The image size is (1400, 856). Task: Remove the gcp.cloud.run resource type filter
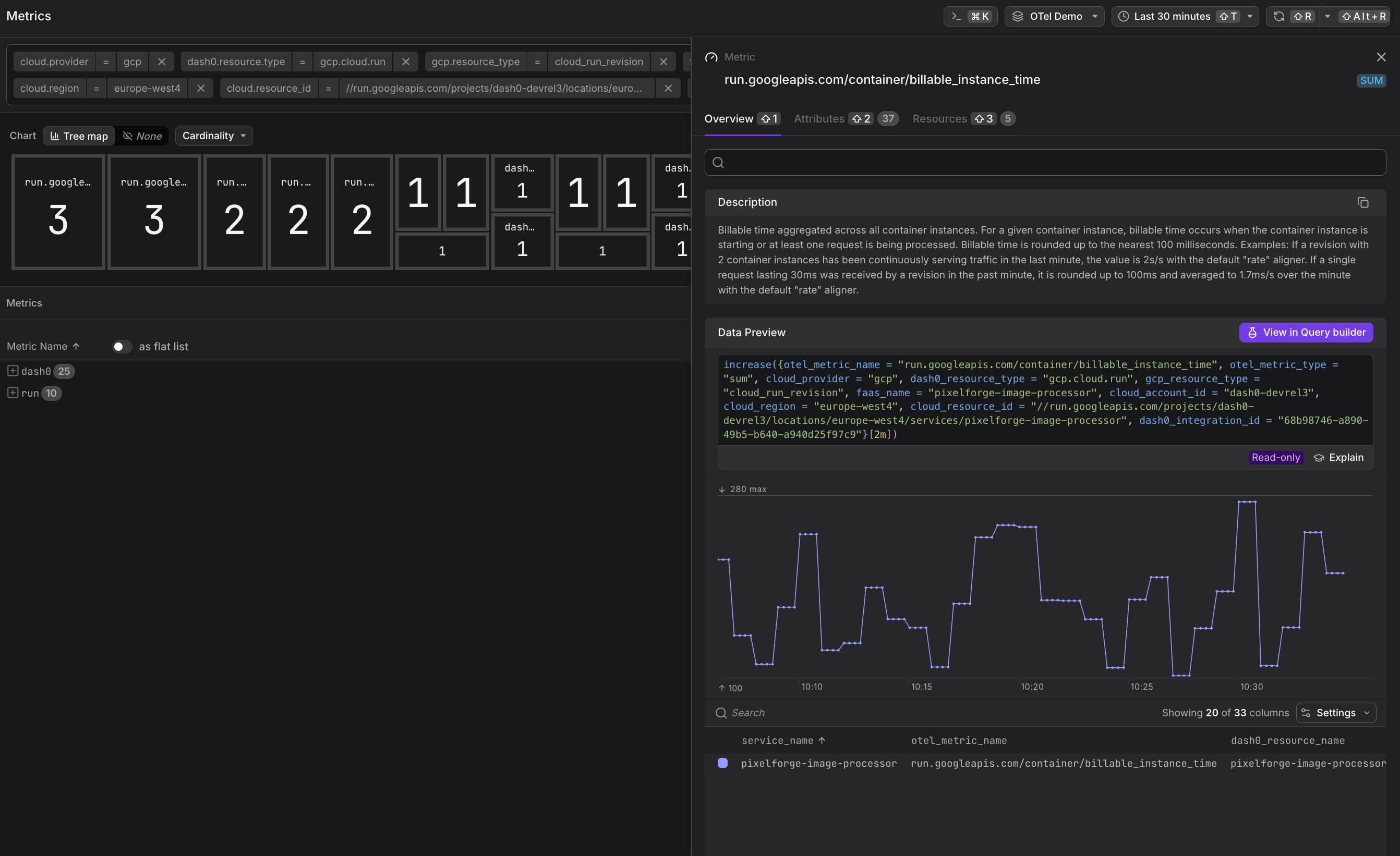coord(406,62)
